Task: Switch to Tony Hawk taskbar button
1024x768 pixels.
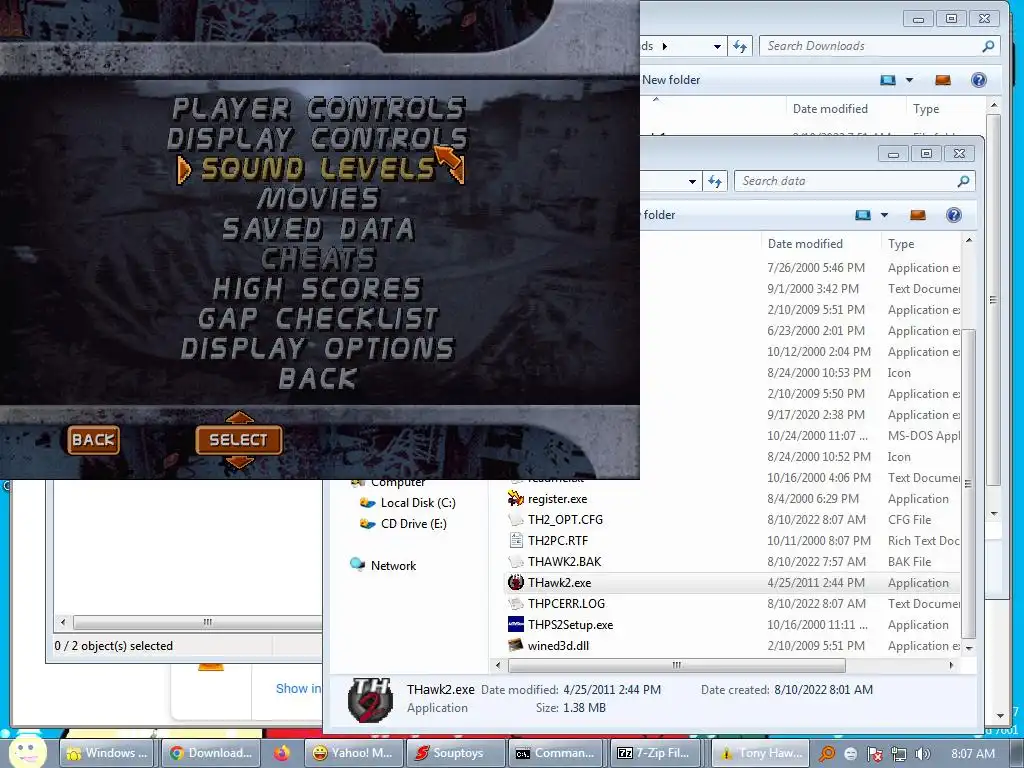Action: pyautogui.click(x=761, y=753)
